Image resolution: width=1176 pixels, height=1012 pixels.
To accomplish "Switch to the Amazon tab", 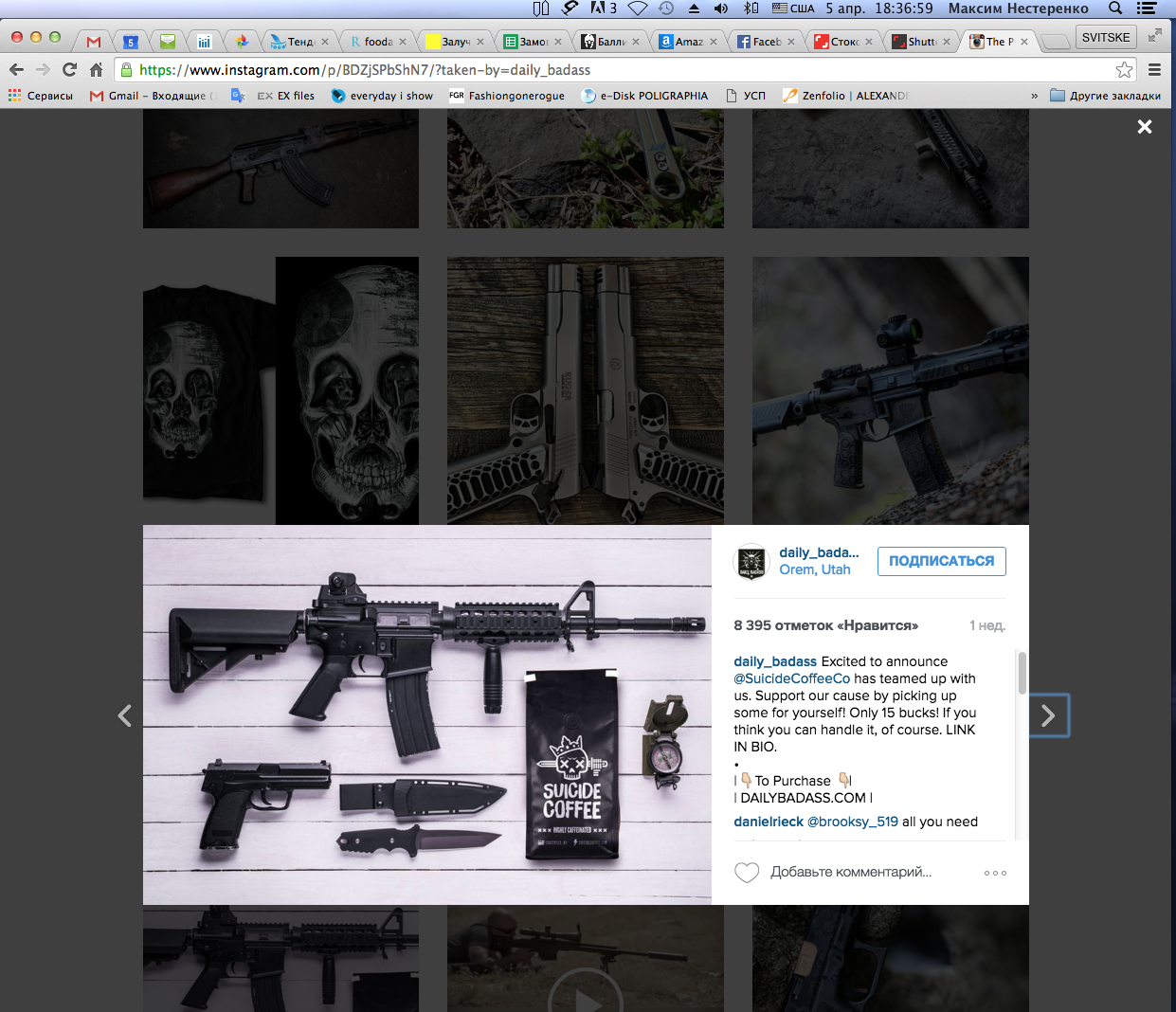I will 689,42.
